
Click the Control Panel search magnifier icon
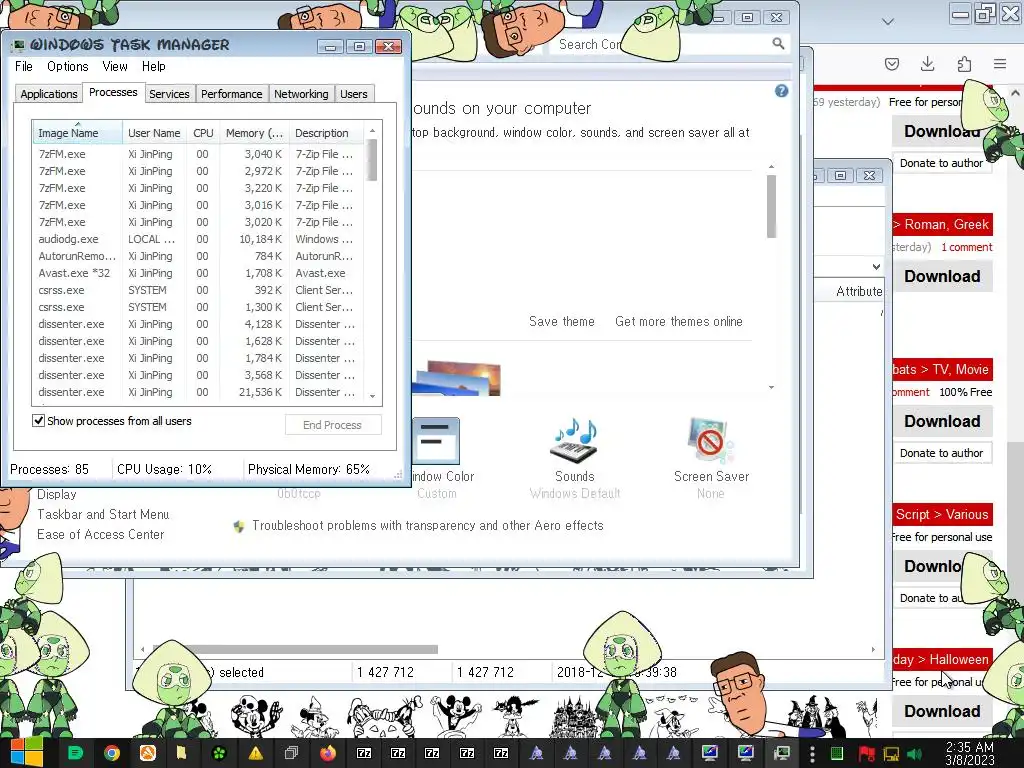(x=778, y=44)
